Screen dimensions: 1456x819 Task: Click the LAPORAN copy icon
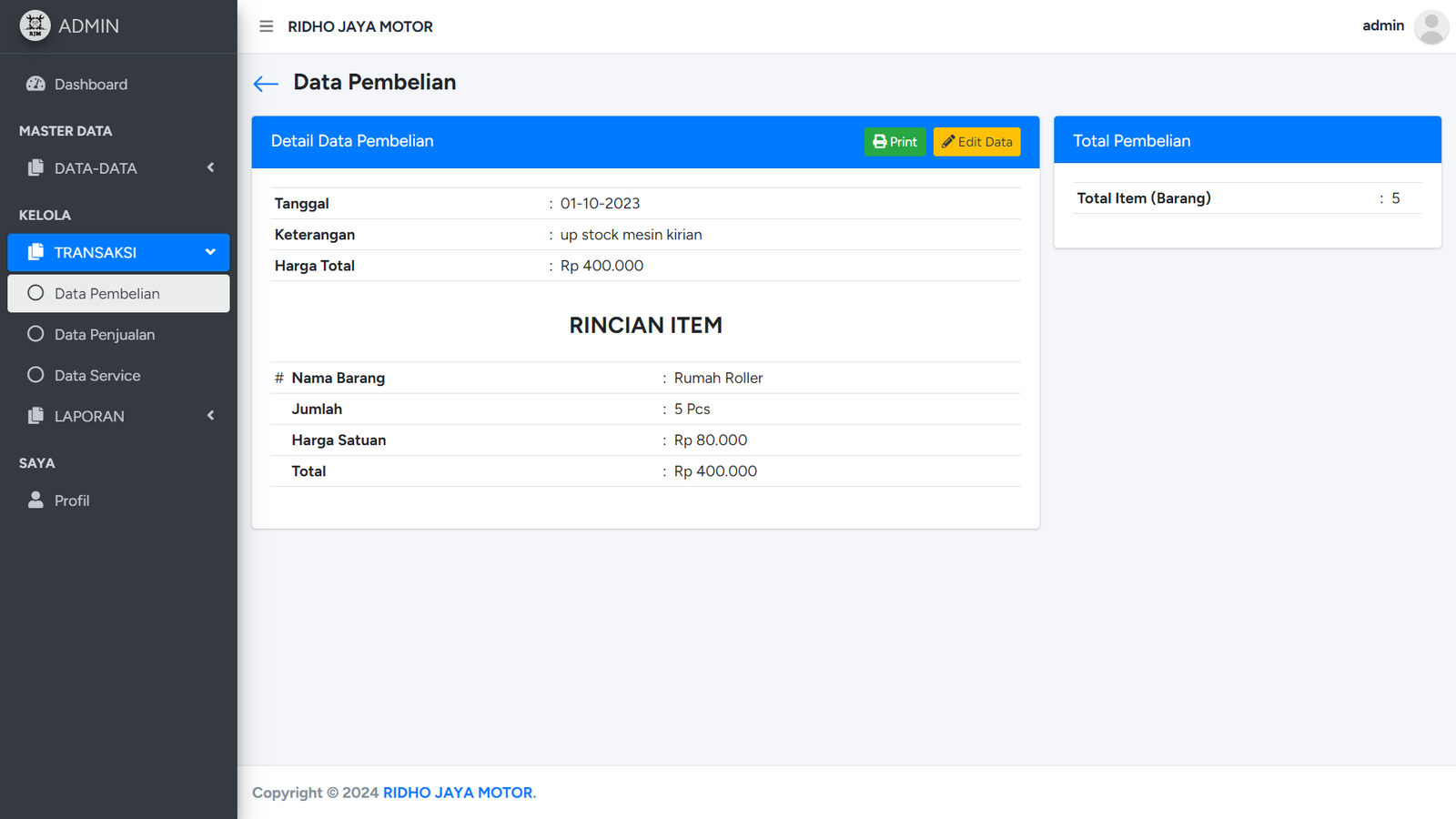point(35,416)
